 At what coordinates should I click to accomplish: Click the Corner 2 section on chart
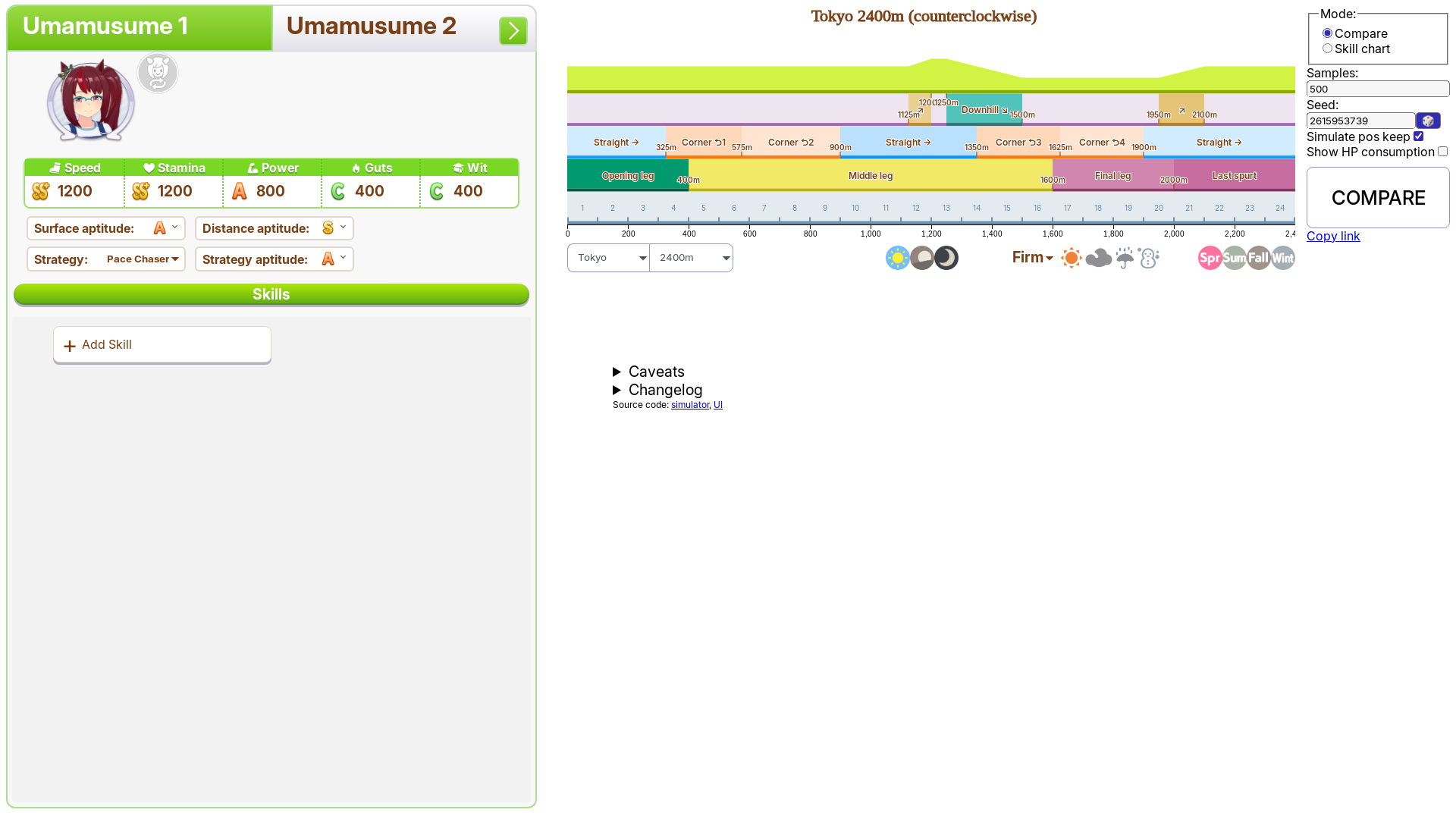point(791,142)
